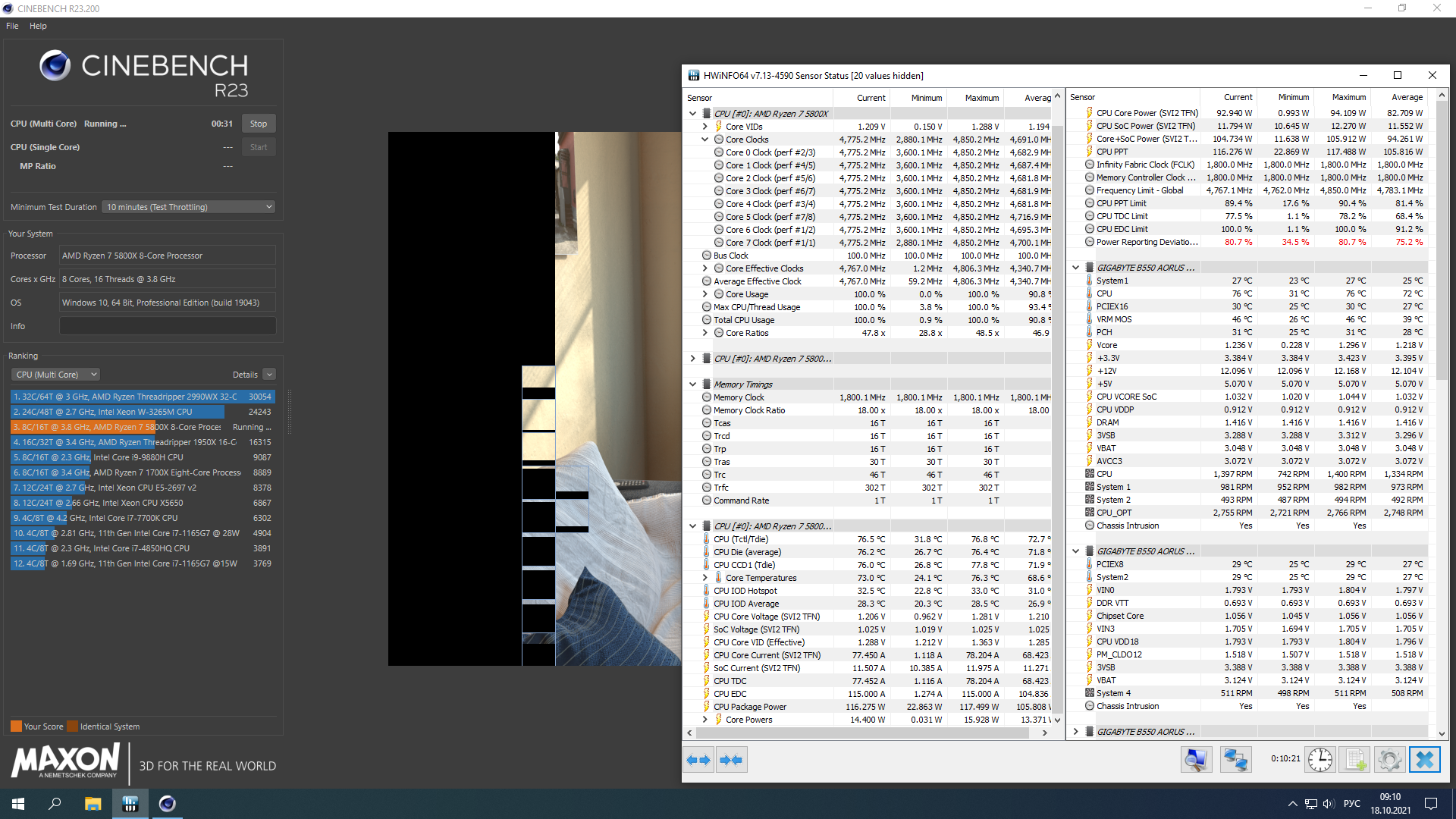
Task: Open the Minimum Test Duration dropdown
Action: click(x=188, y=207)
